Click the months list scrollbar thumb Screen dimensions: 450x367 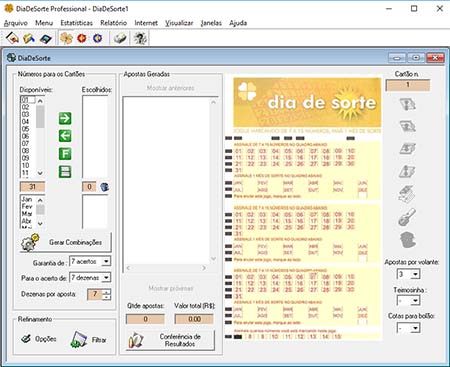(40, 209)
